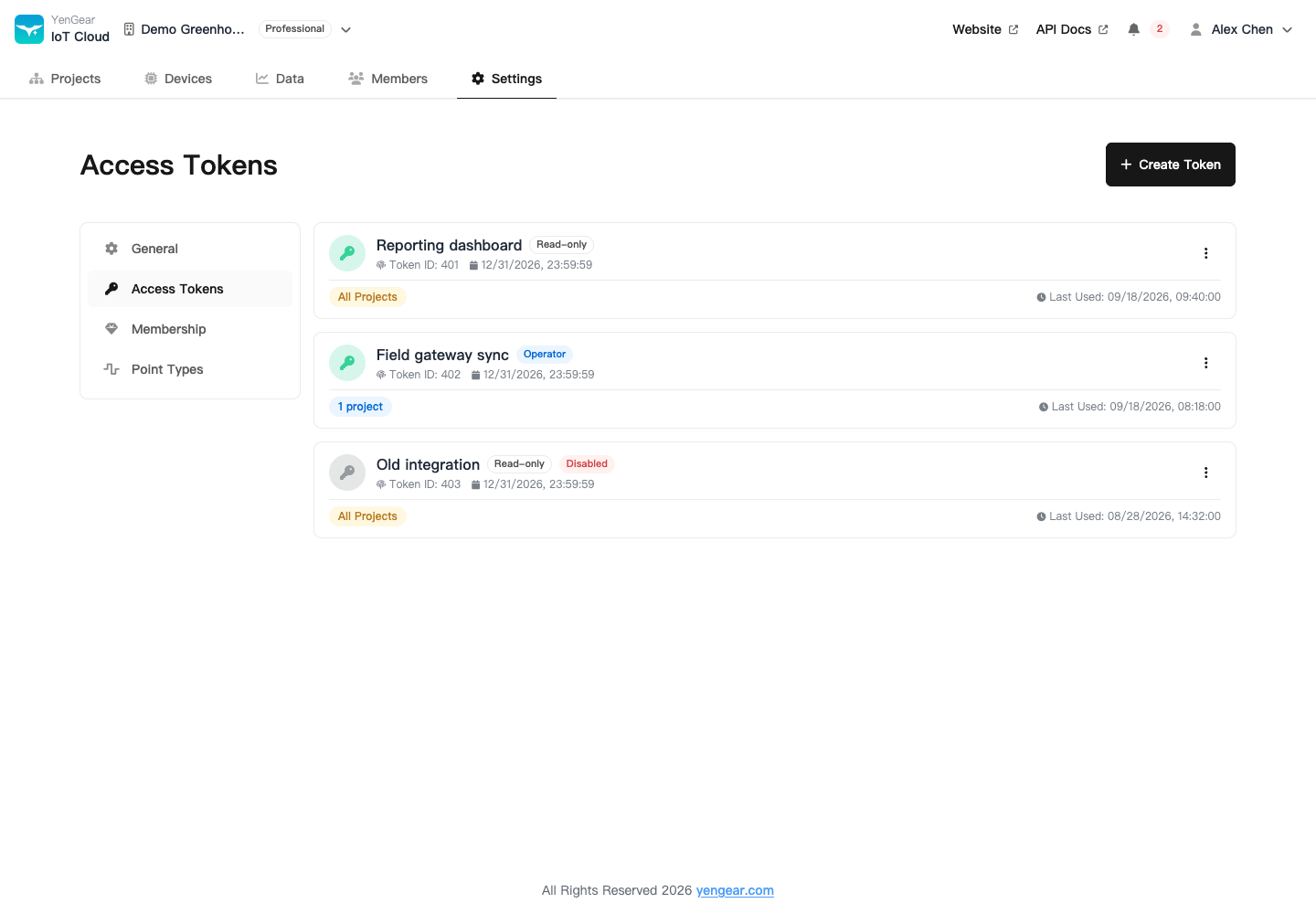Open Membership in the sidebar
Screen dimensions: 1316x914
click(190, 329)
